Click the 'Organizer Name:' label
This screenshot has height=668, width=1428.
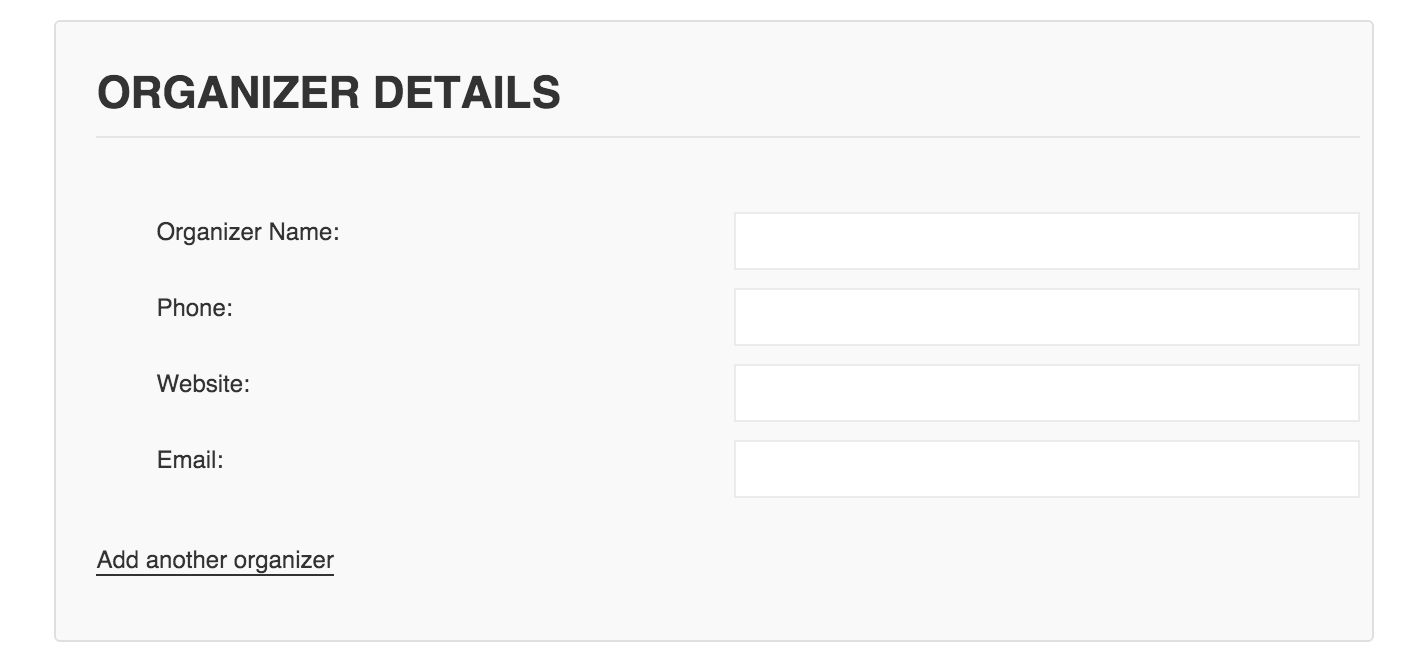click(248, 233)
